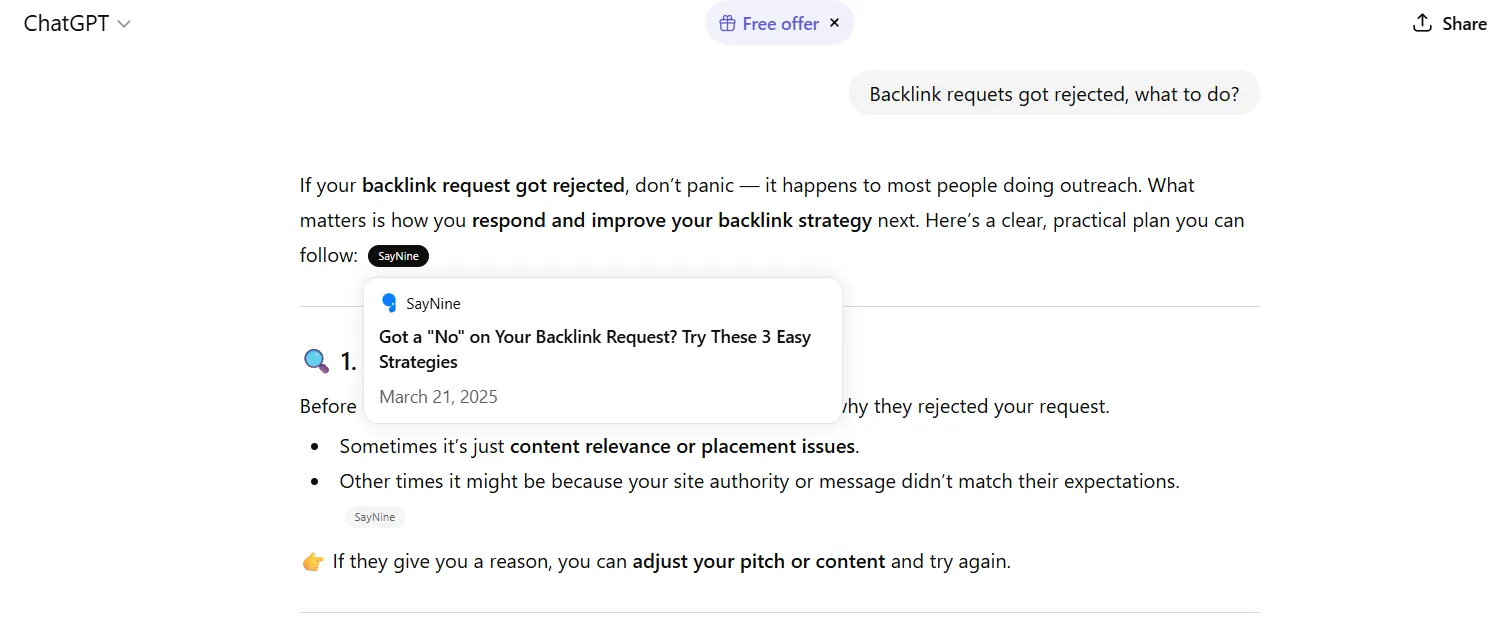
Task: Click bold text 'backlink request got rejected'
Action: (493, 185)
